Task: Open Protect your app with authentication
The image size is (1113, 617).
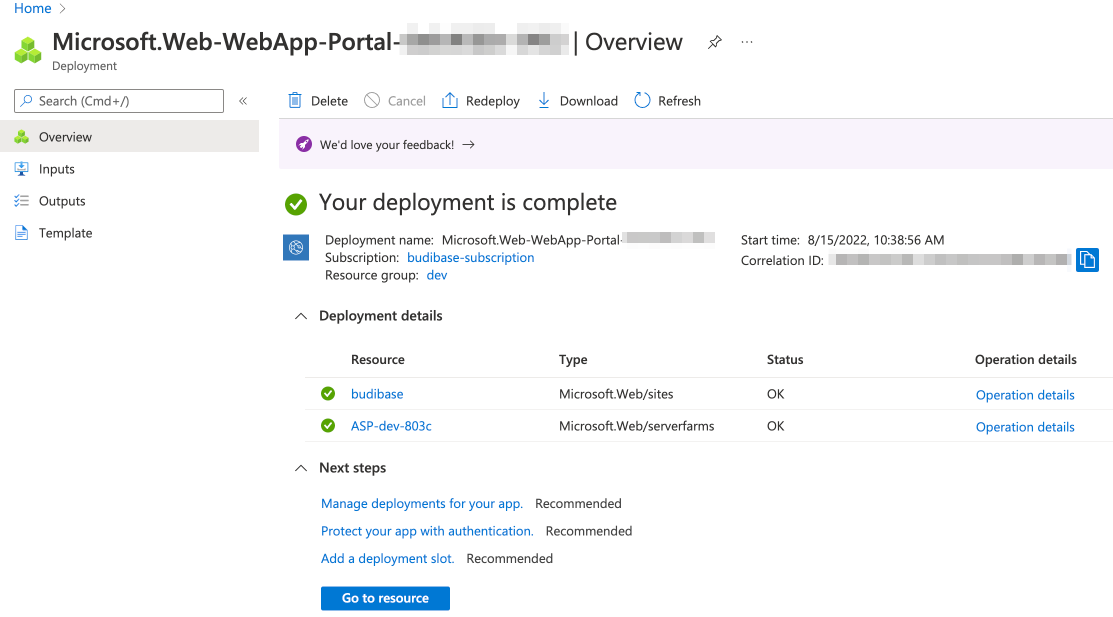Action: point(427,531)
